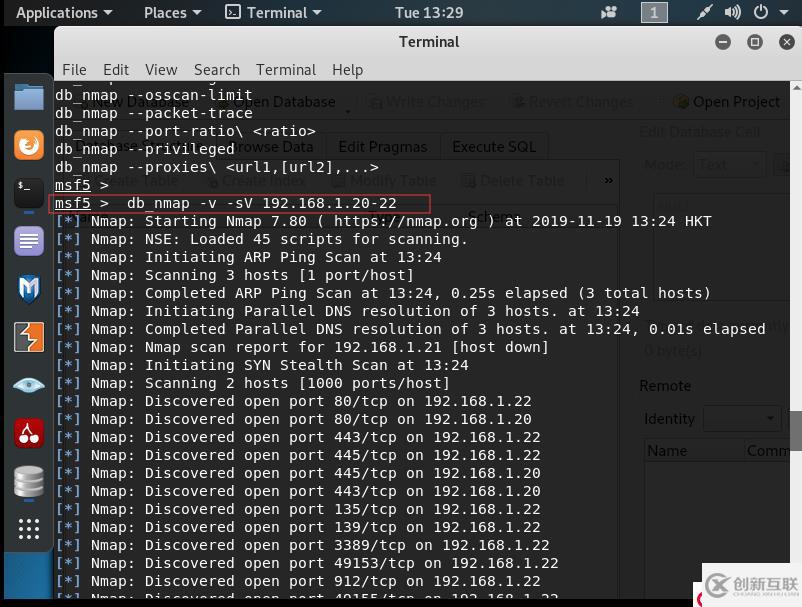The width and height of the screenshot is (802, 607).
Task: Open the File menu
Action: [74, 70]
